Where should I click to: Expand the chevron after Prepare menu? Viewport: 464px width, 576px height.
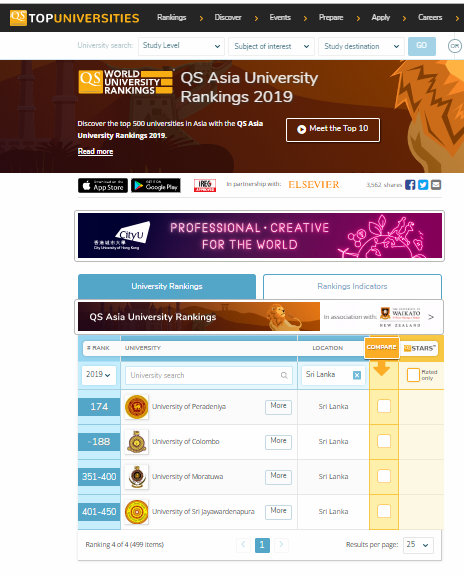click(x=358, y=18)
